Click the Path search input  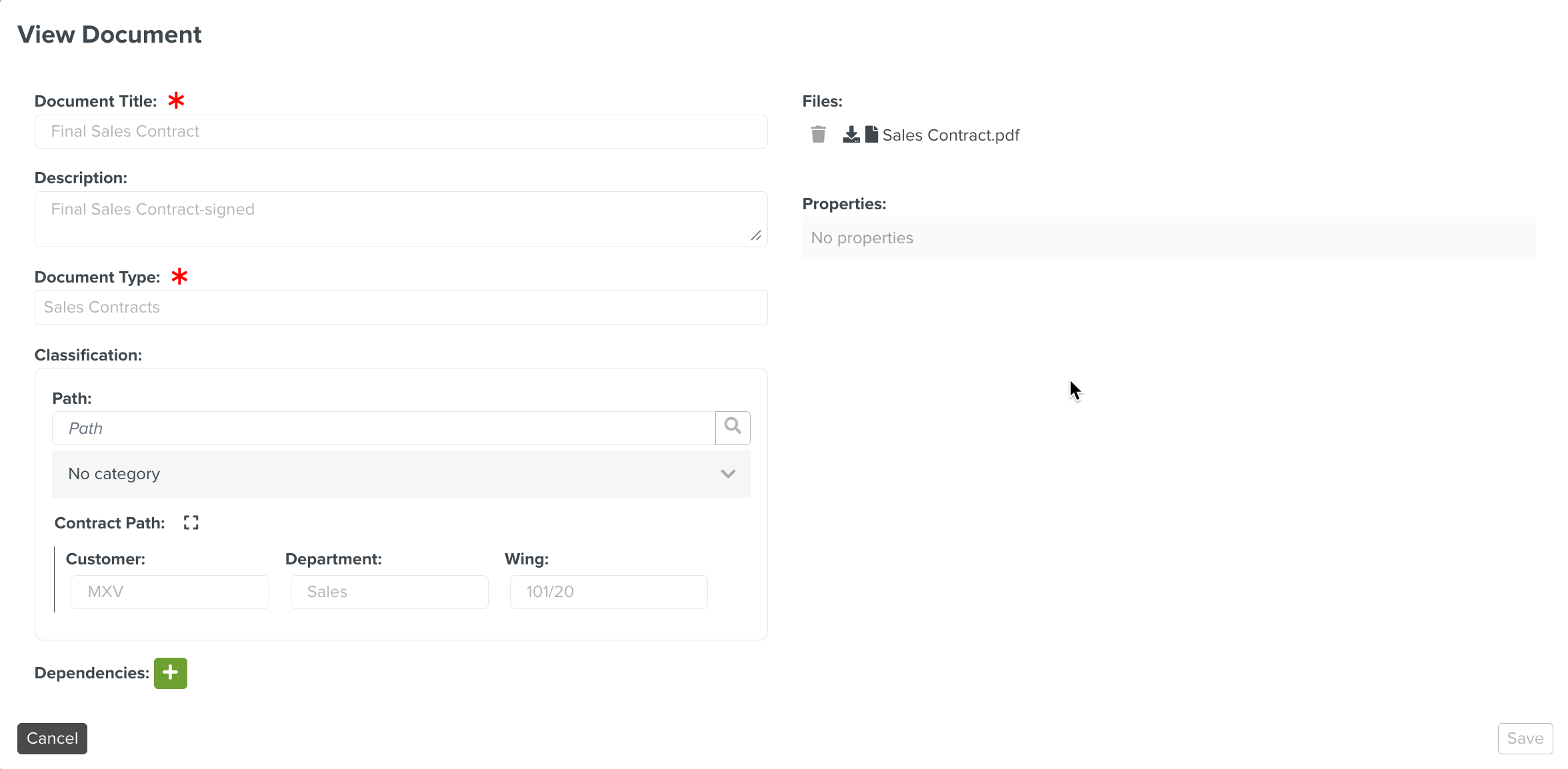point(383,428)
